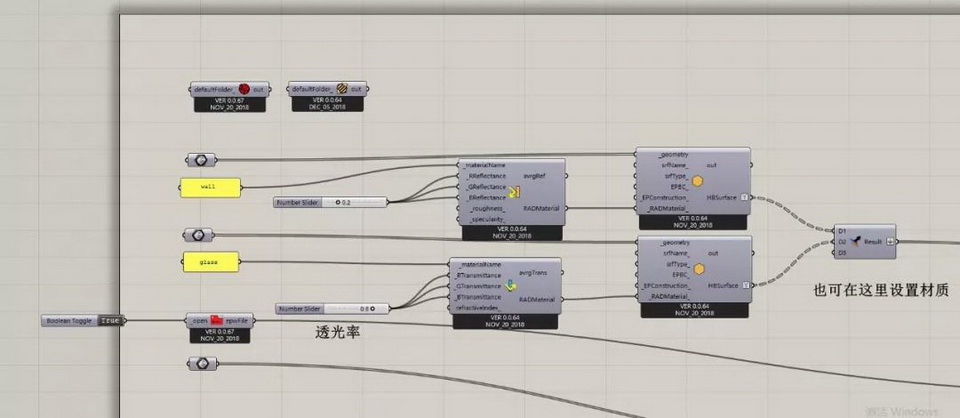Expand the Merge Result output arrow
960x418 pixels.
pyautogui.click(x=890, y=241)
